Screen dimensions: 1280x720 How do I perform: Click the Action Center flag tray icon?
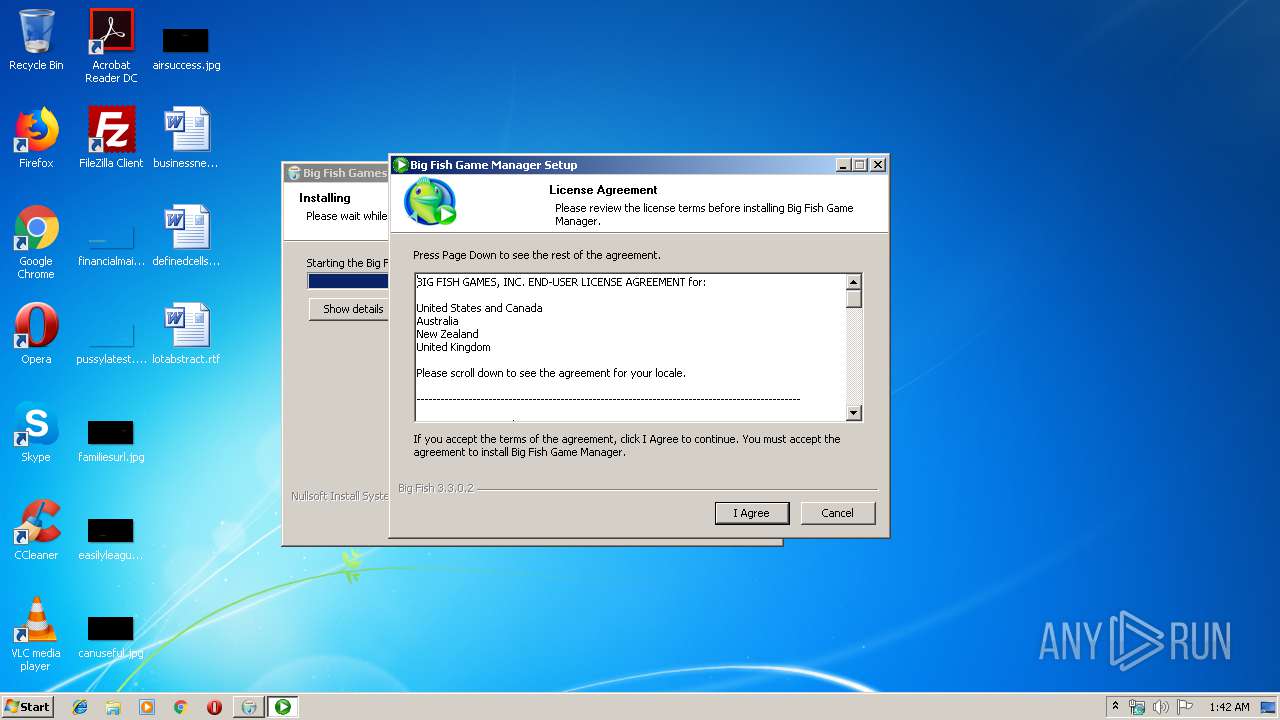[x=1184, y=707]
